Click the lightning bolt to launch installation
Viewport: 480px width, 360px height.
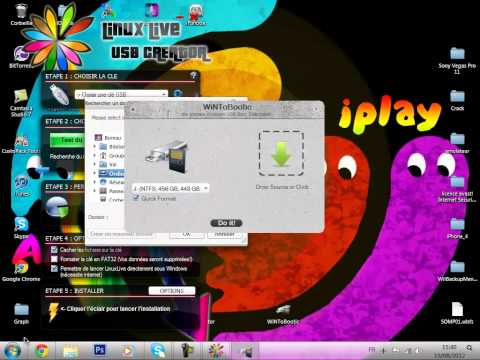point(53,312)
